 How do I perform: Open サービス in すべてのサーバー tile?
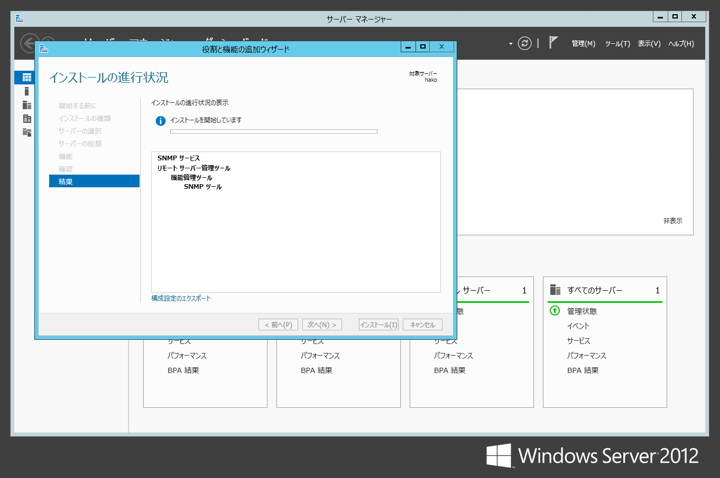(579, 341)
